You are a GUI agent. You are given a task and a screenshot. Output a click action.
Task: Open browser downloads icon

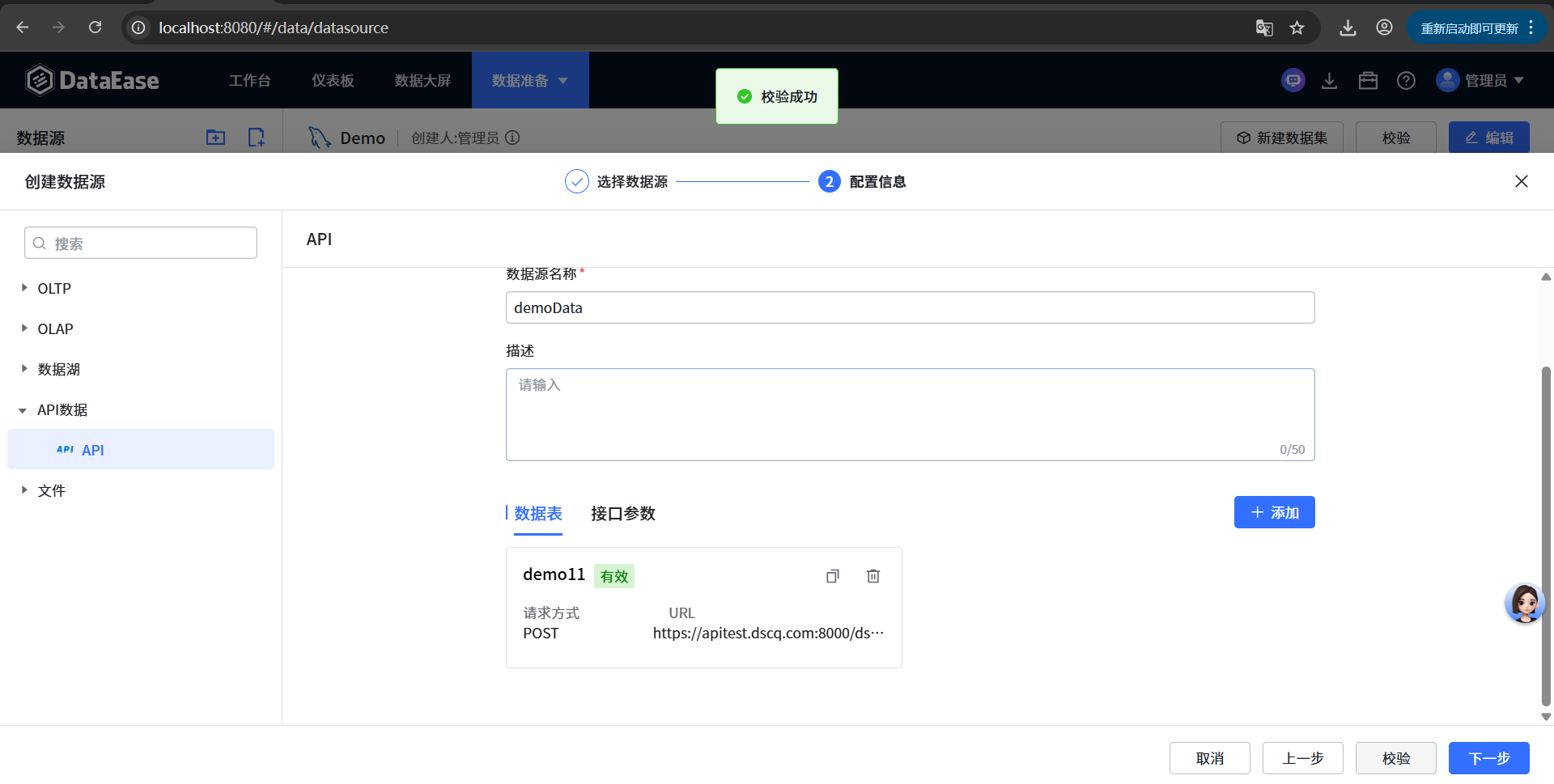pos(1348,28)
